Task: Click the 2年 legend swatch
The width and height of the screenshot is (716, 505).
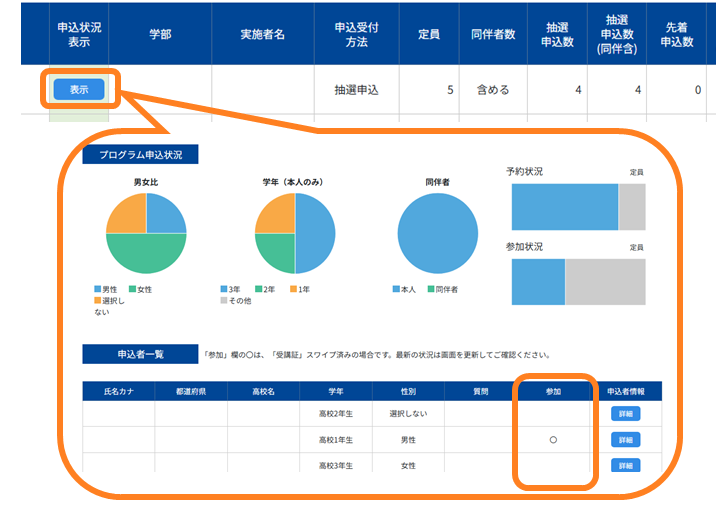Action: coord(258,289)
